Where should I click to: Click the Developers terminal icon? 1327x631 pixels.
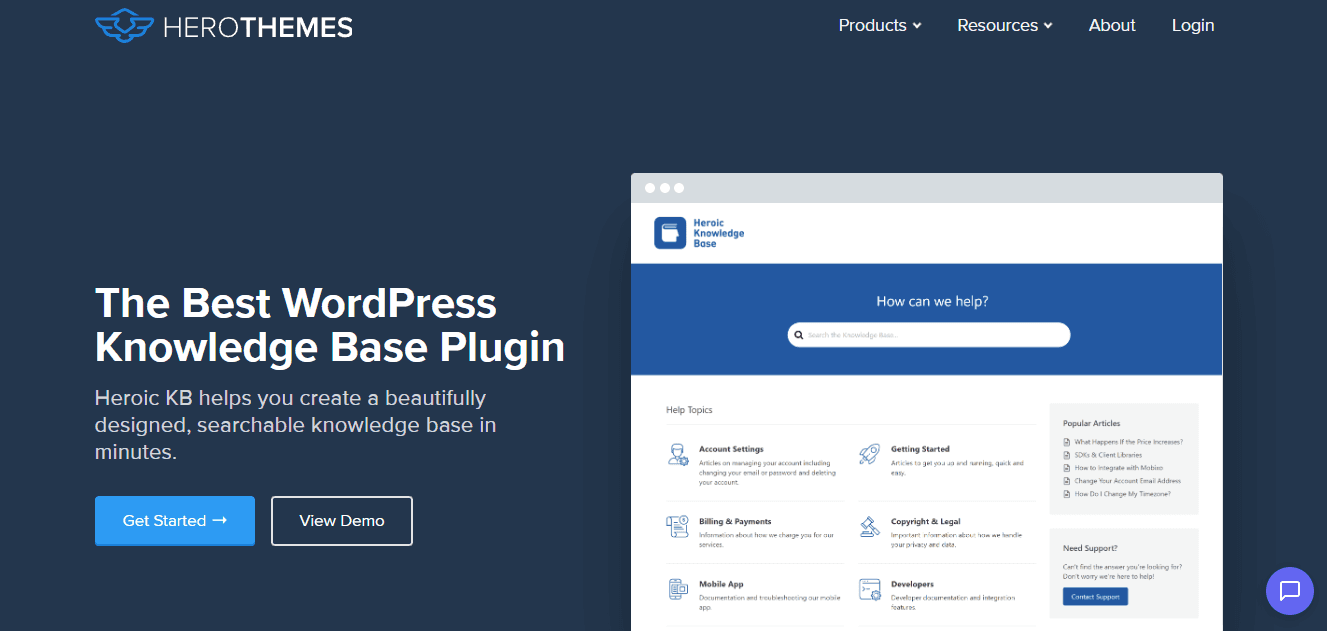869,589
